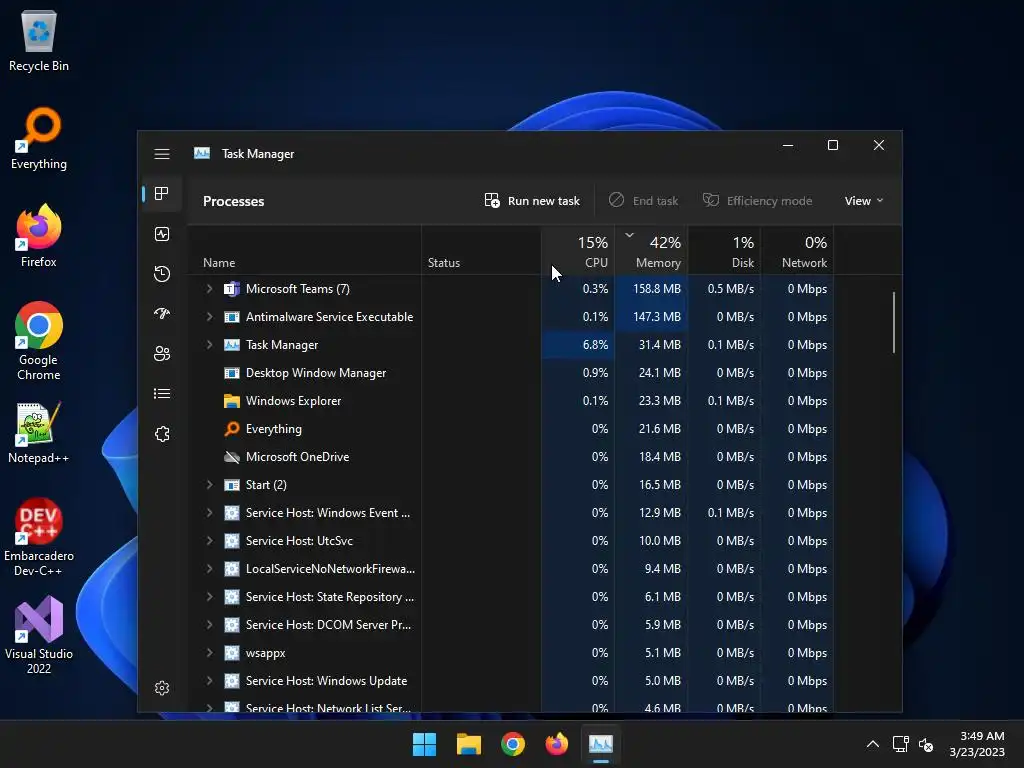
Task: Expand the LocalServiceNoNetworkFirewall row
Action: (209, 569)
